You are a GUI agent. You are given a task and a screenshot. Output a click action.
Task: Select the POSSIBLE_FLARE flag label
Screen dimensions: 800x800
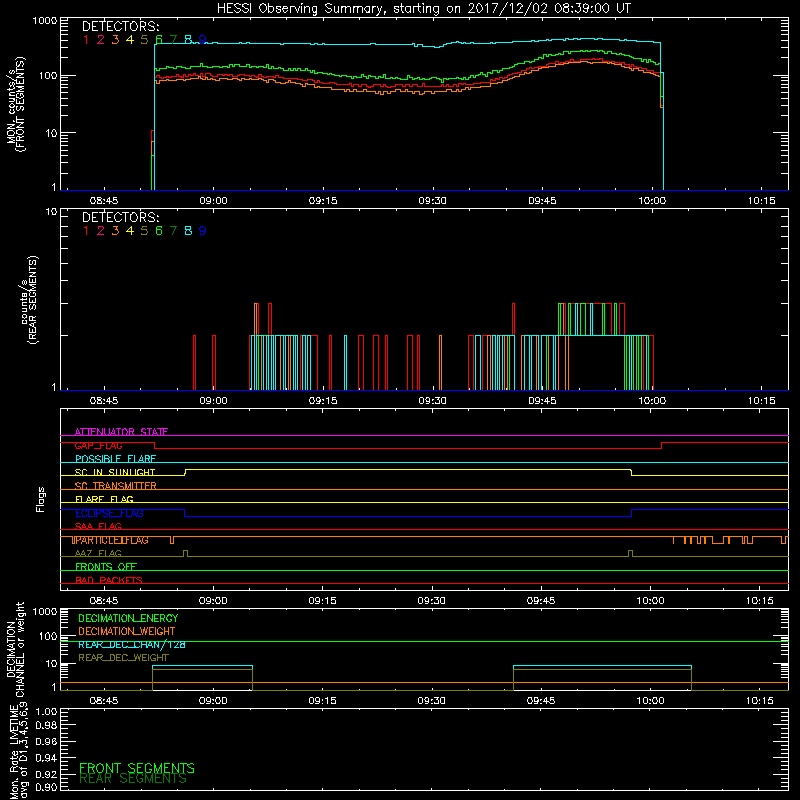tap(115, 459)
